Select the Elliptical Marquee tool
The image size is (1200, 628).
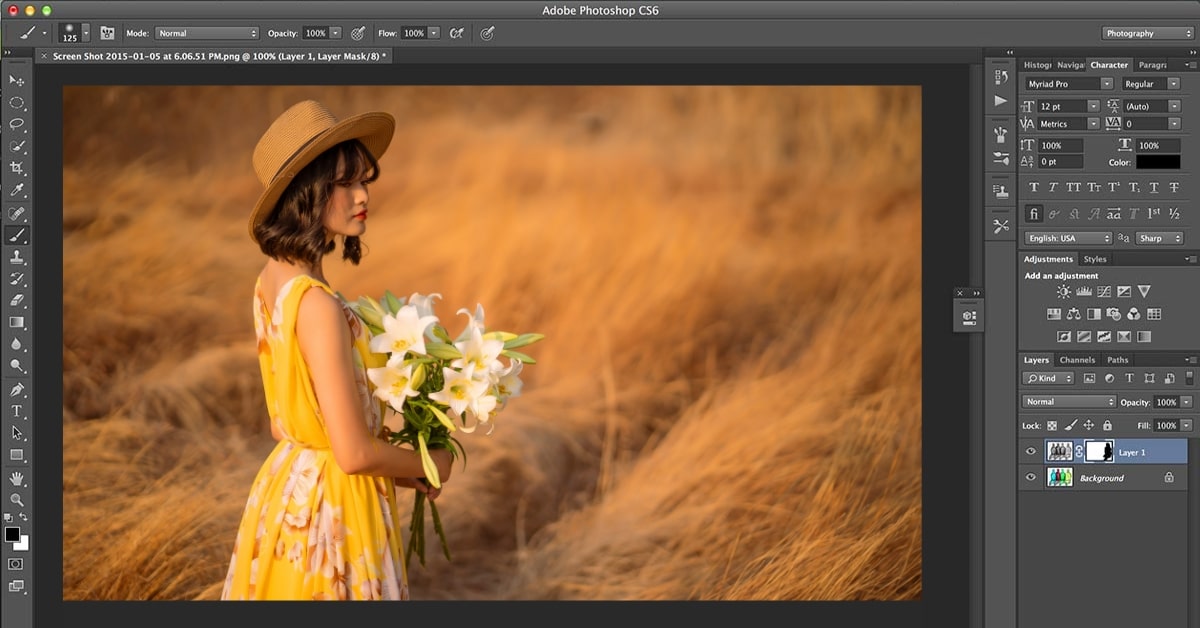click(17, 102)
